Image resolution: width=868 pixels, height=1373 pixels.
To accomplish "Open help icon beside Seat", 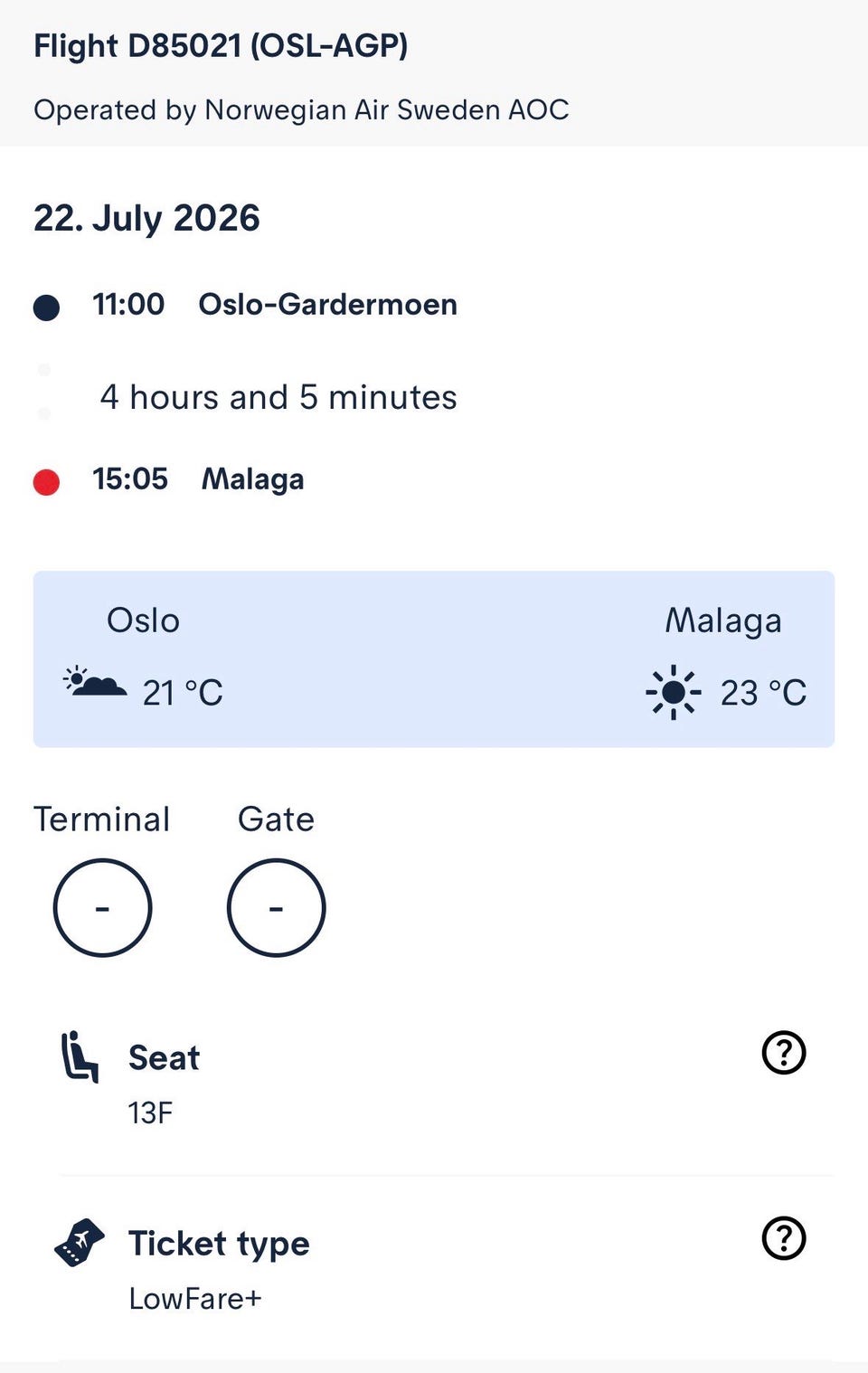I will [x=783, y=1053].
